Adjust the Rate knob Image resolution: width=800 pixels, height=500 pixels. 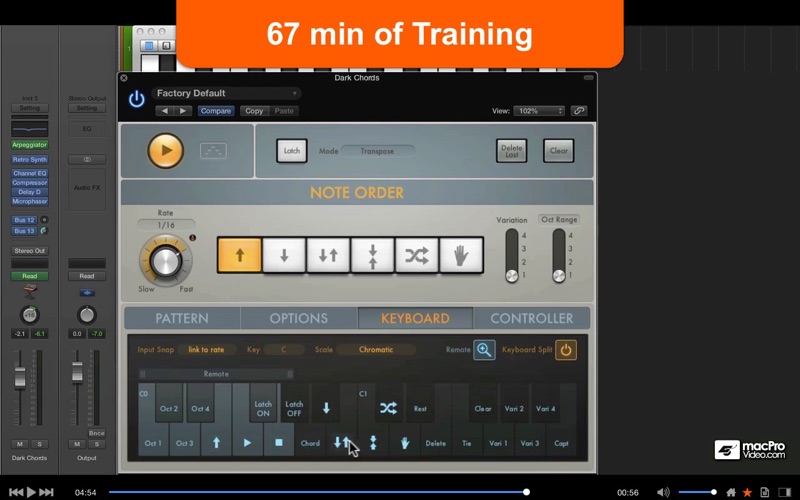click(x=165, y=261)
